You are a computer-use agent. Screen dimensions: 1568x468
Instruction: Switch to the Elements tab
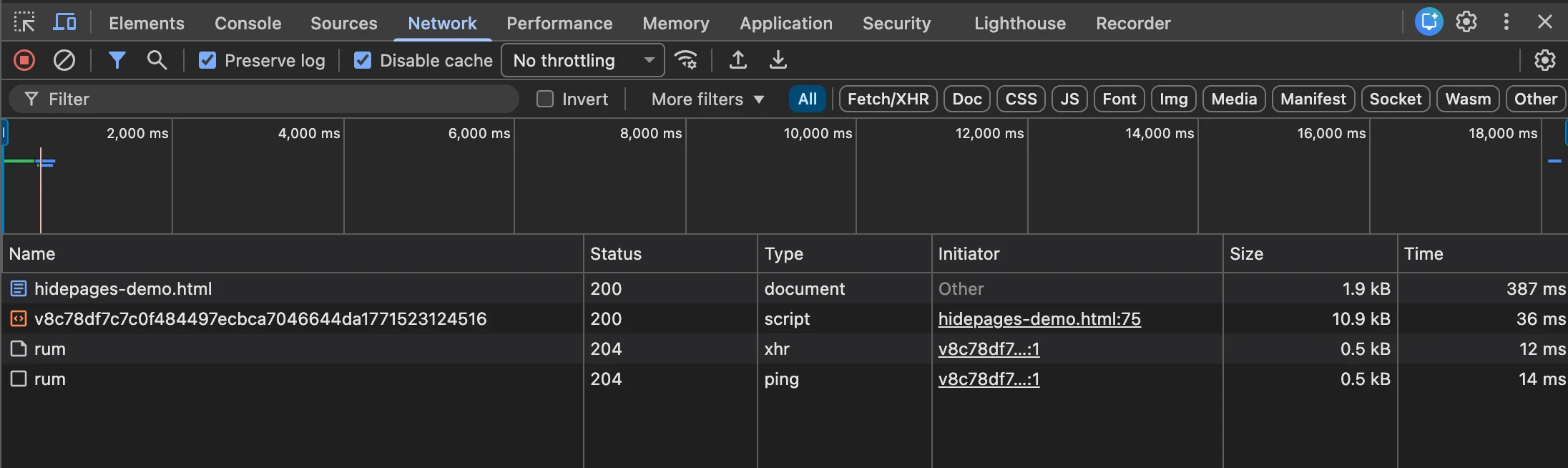tap(147, 23)
